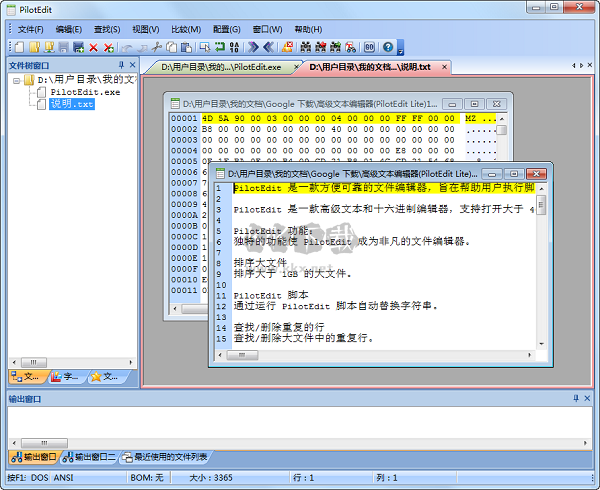600x490 pixels.
Task: Click the New file toolbar icon
Action: click(20, 47)
